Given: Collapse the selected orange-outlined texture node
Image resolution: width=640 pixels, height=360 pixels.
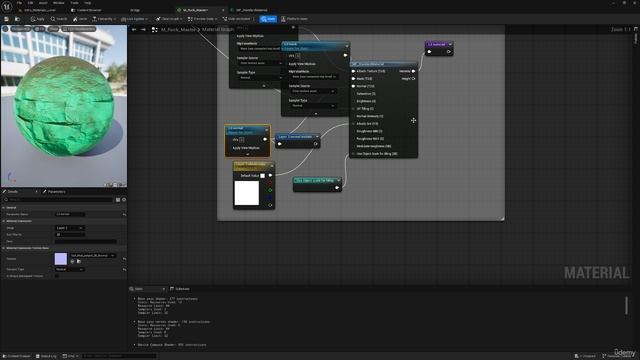Looking at the screenshot, I should click(247, 154).
